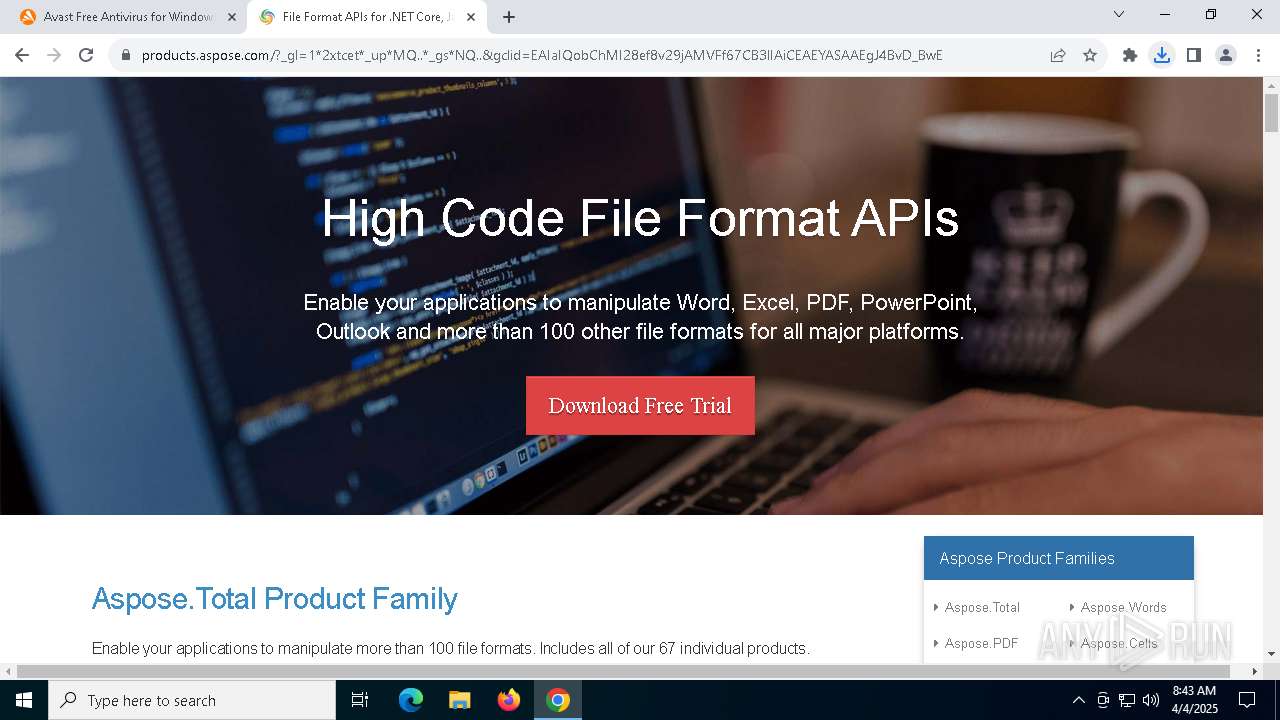Open the Extensions puzzle icon
The image size is (1280, 720).
tap(1130, 55)
